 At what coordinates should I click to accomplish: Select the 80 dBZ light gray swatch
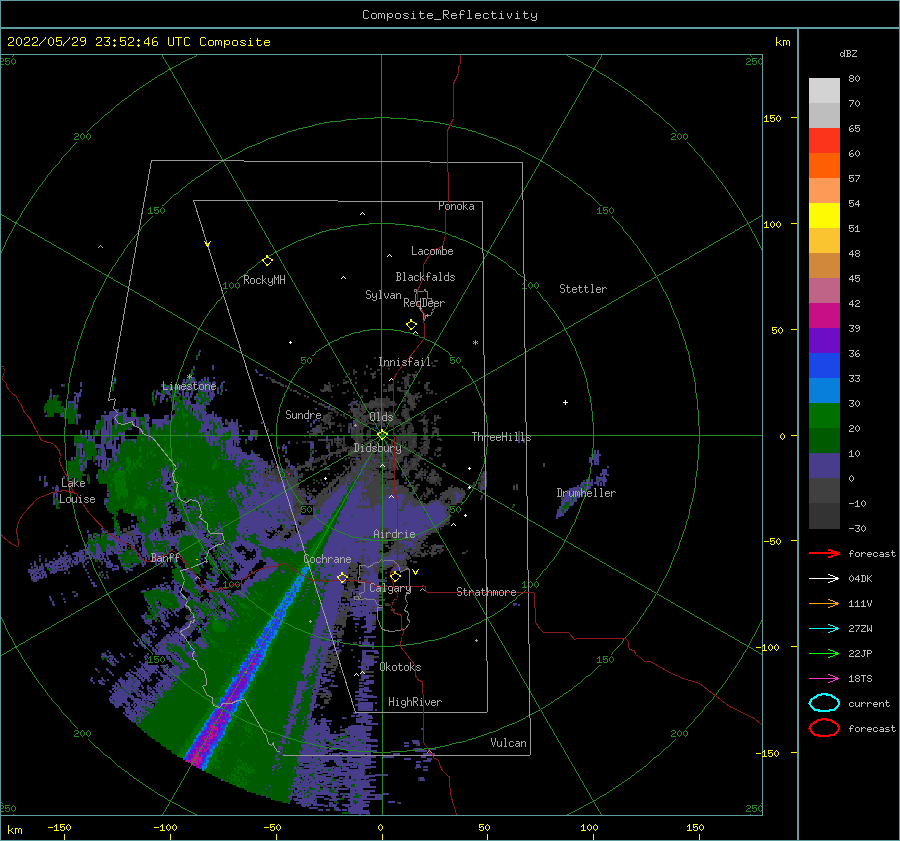click(x=824, y=90)
